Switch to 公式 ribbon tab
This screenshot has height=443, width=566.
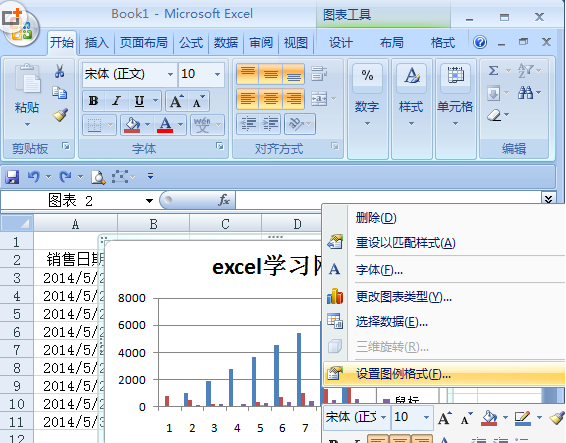coord(191,43)
